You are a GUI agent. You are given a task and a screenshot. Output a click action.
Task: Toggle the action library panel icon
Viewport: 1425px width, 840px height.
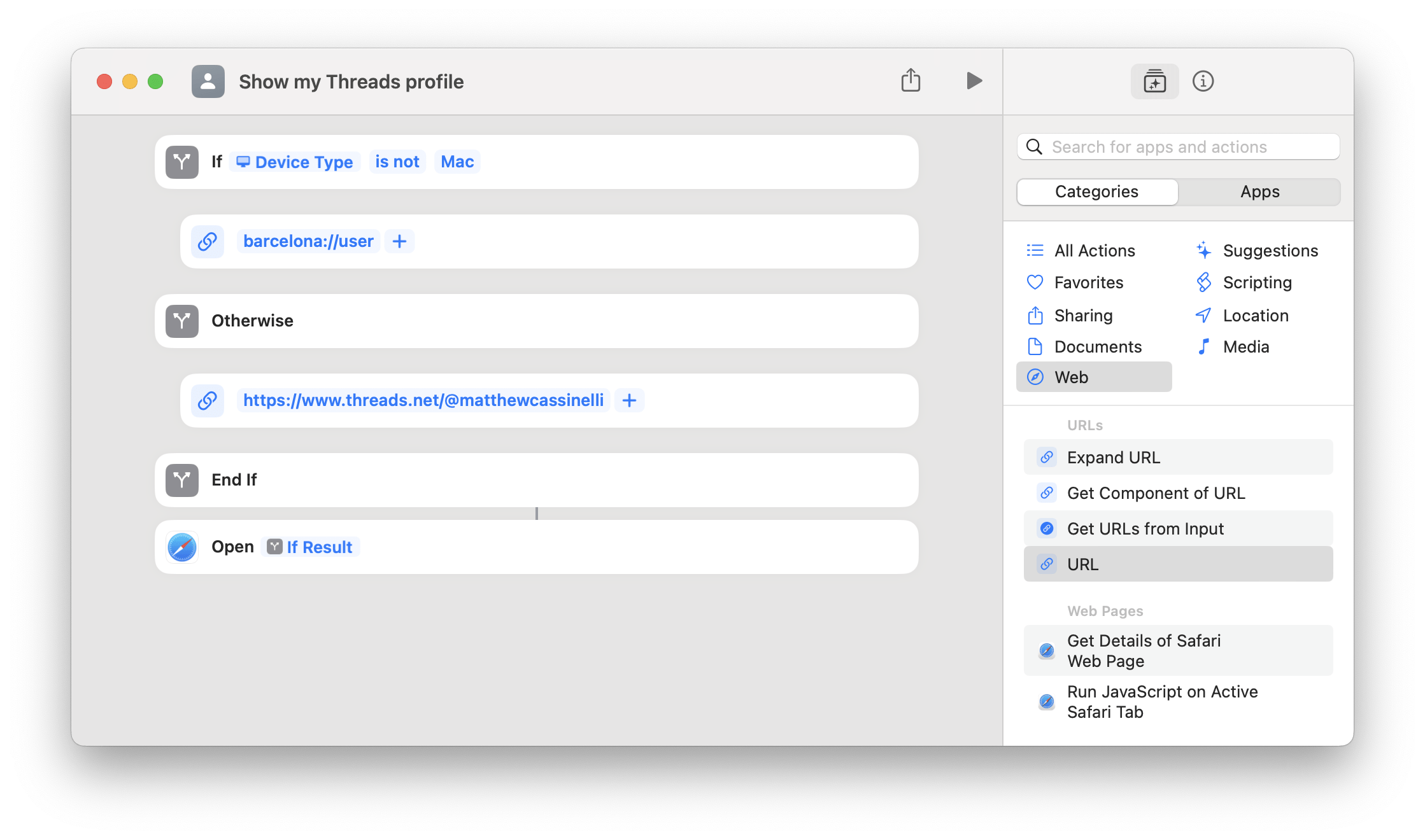(x=1154, y=81)
